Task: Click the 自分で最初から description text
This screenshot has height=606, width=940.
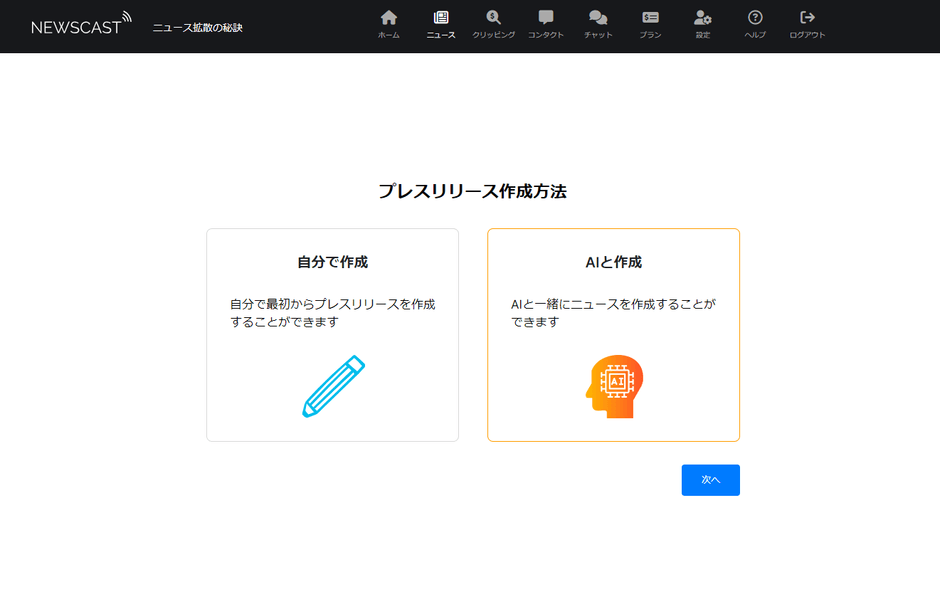Action: click(x=332, y=312)
